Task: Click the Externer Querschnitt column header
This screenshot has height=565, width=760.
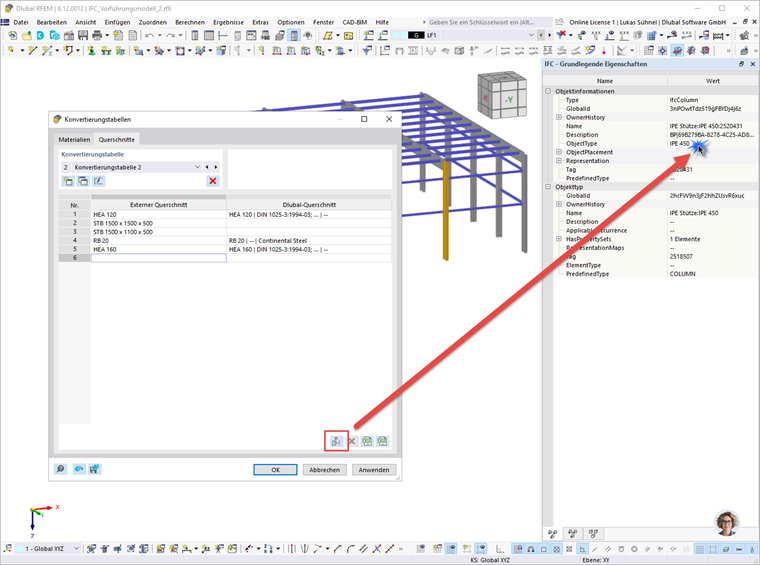Action: 158,205
